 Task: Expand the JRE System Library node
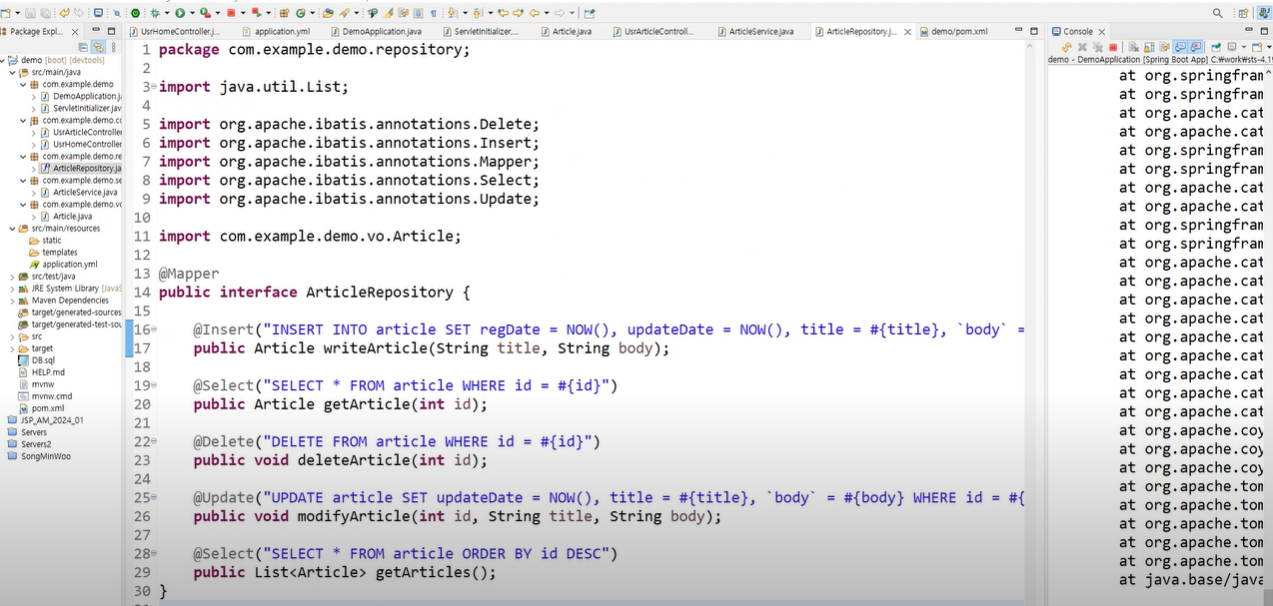[12, 288]
